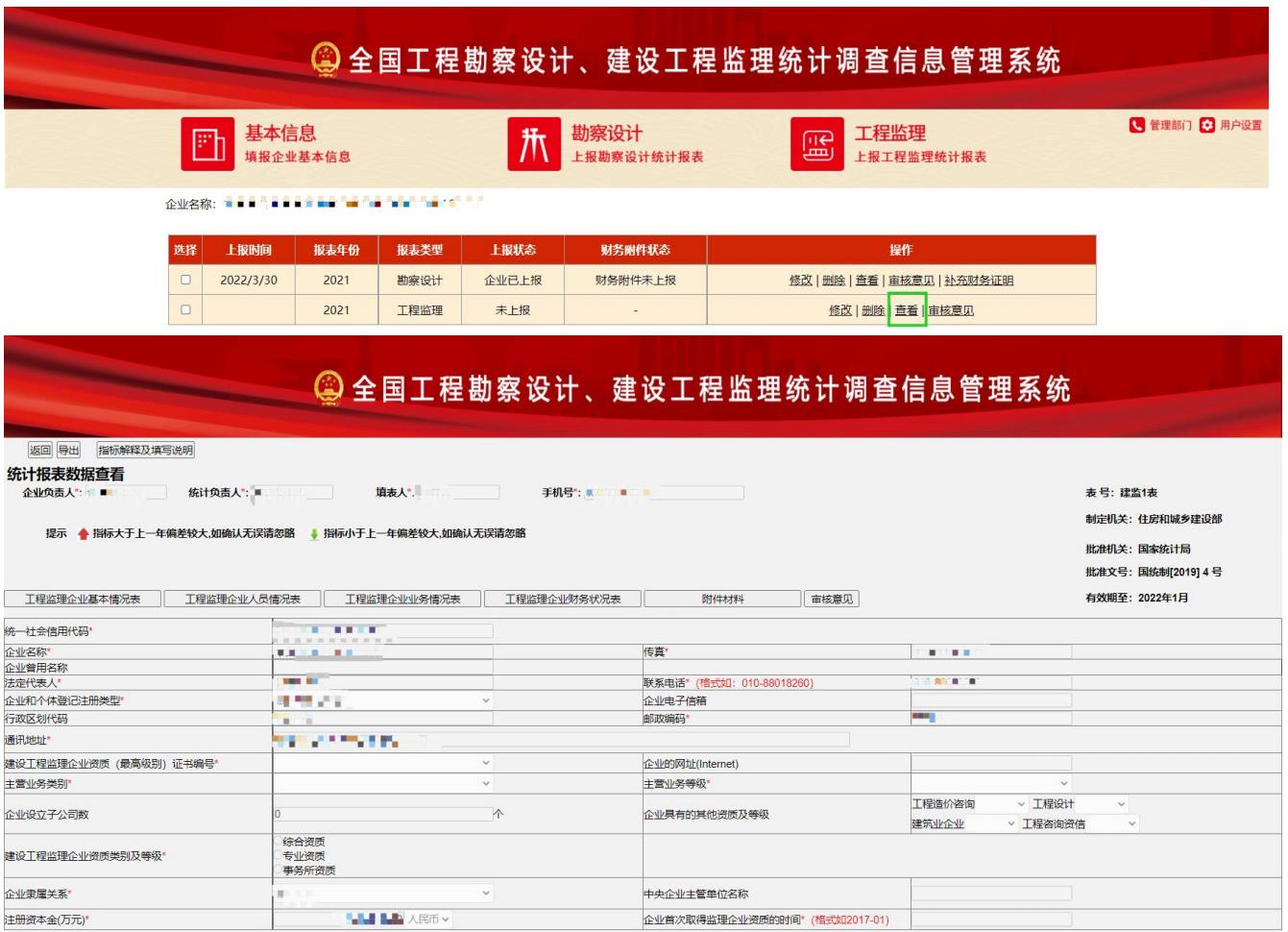Click national emblem in top banner
Viewport: 1288px width, 932px height.
pyautogui.click(x=327, y=60)
